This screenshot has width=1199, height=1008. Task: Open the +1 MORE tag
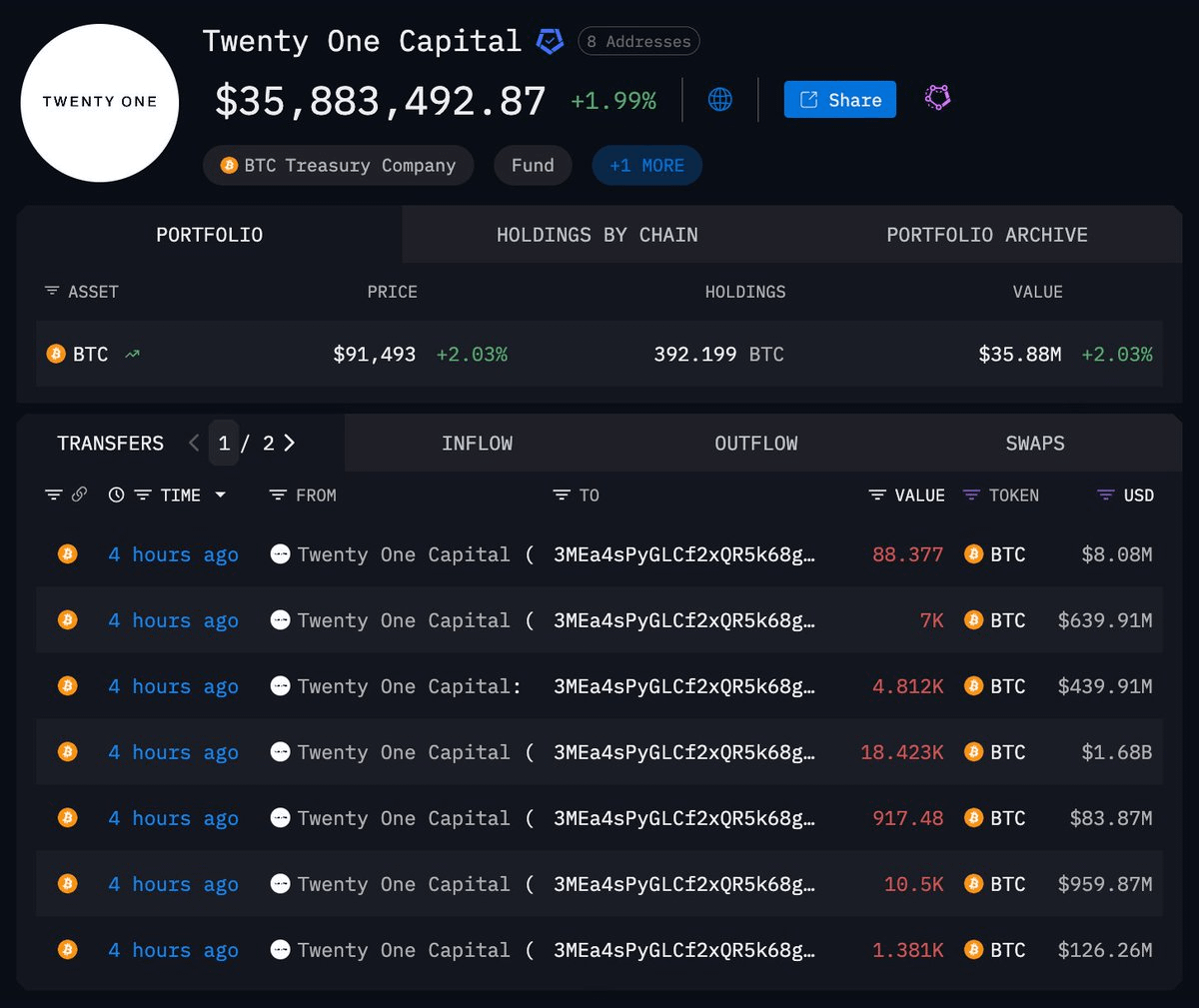click(646, 165)
